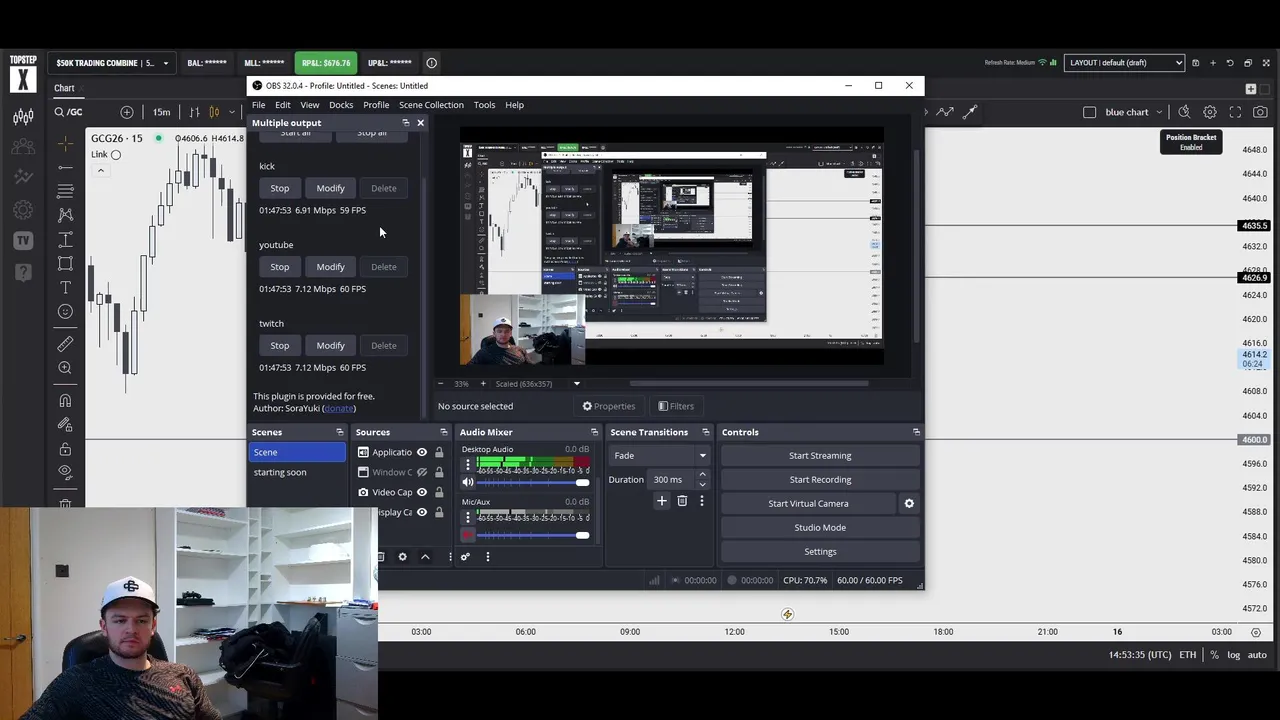This screenshot has height=720, width=1280.
Task: Open the OBS Edit menu
Action: (283, 105)
